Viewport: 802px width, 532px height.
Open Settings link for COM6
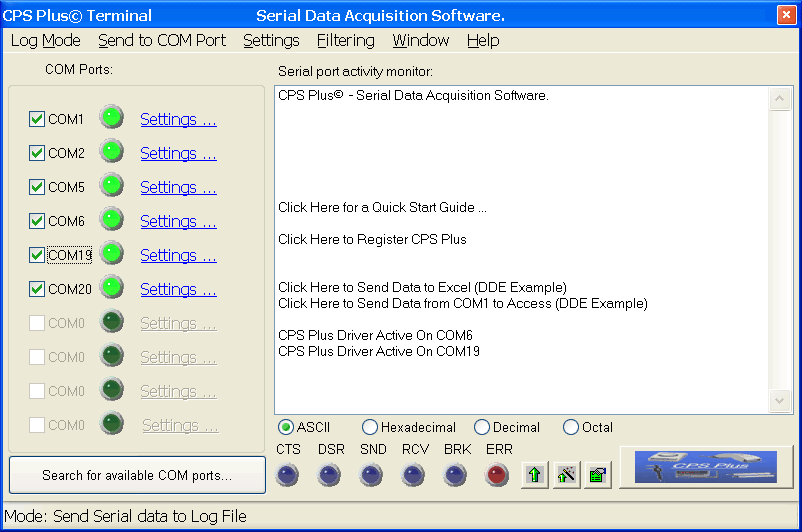click(178, 221)
